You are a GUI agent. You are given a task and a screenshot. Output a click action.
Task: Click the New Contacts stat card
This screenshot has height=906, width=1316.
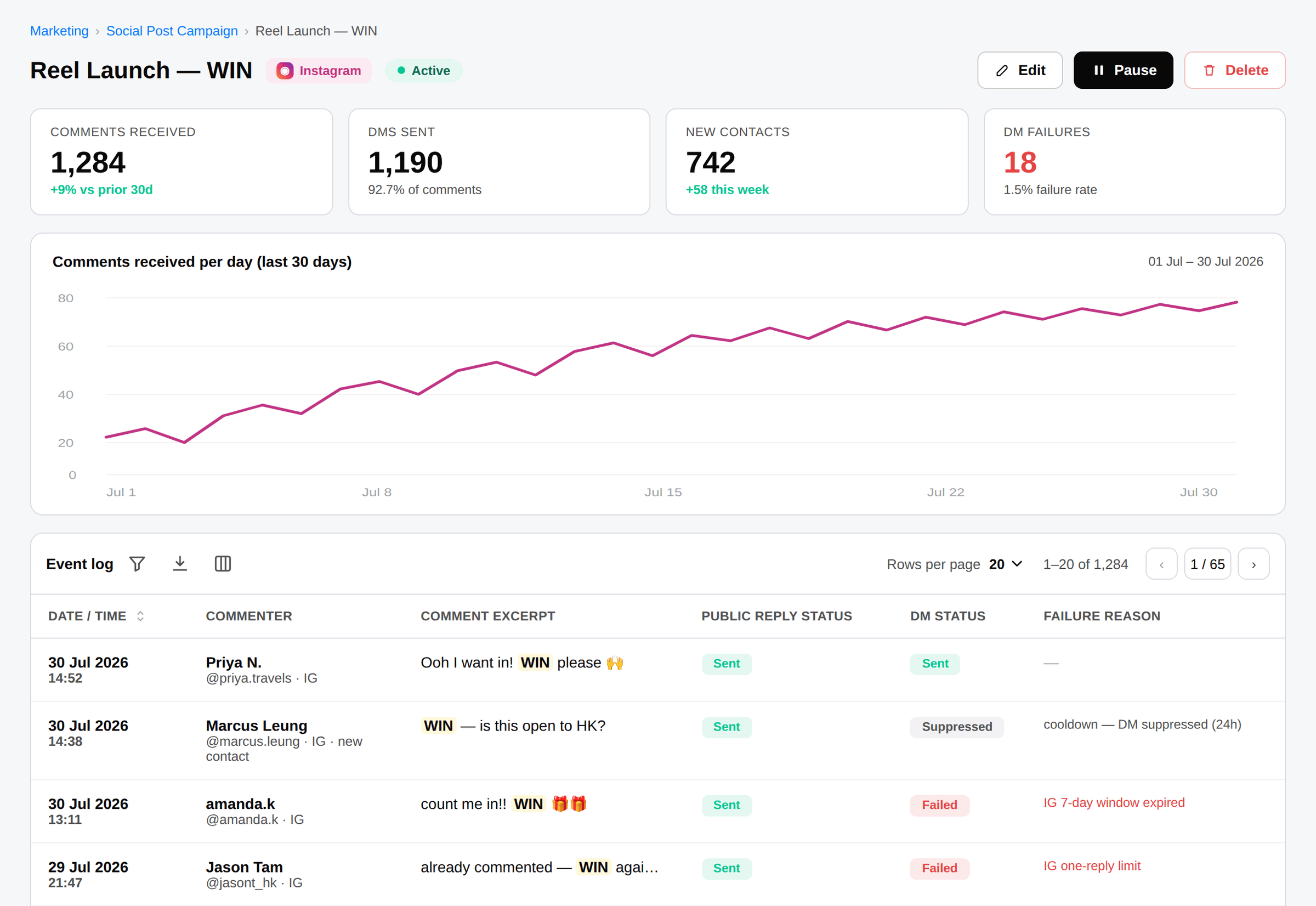pos(817,162)
